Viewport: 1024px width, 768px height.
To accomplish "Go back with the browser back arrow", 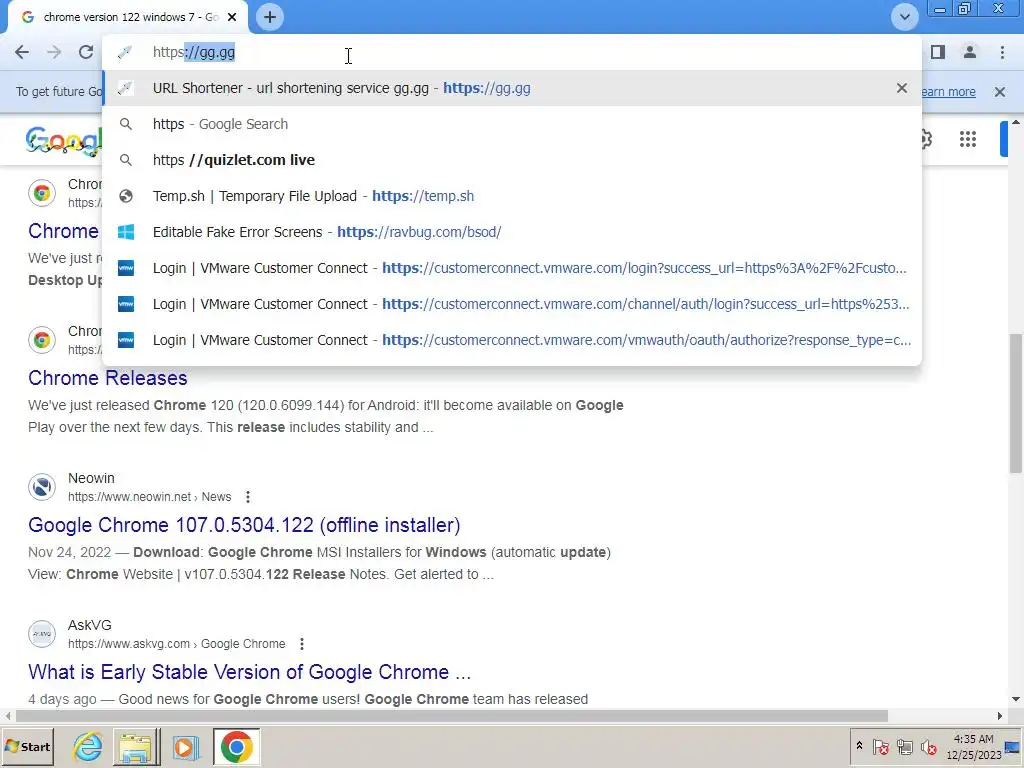I will tap(22, 52).
